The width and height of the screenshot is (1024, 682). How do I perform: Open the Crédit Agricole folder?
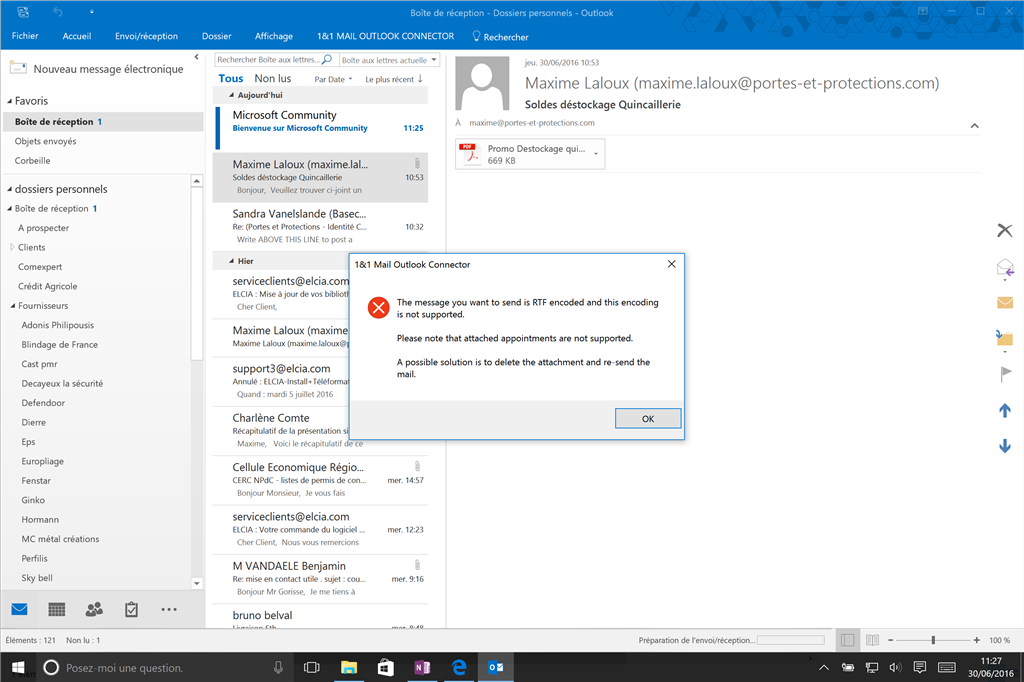tap(48, 286)
